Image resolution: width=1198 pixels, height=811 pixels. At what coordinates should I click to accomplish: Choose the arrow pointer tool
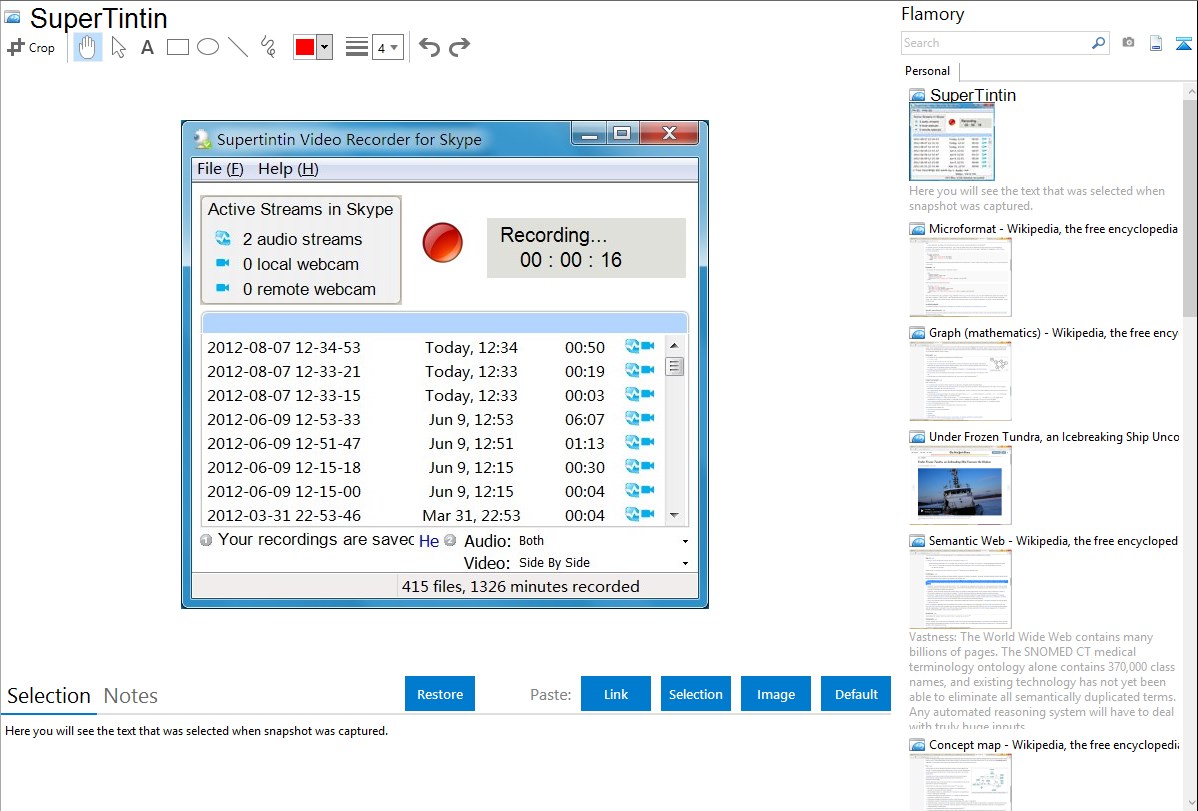point(118,47)
